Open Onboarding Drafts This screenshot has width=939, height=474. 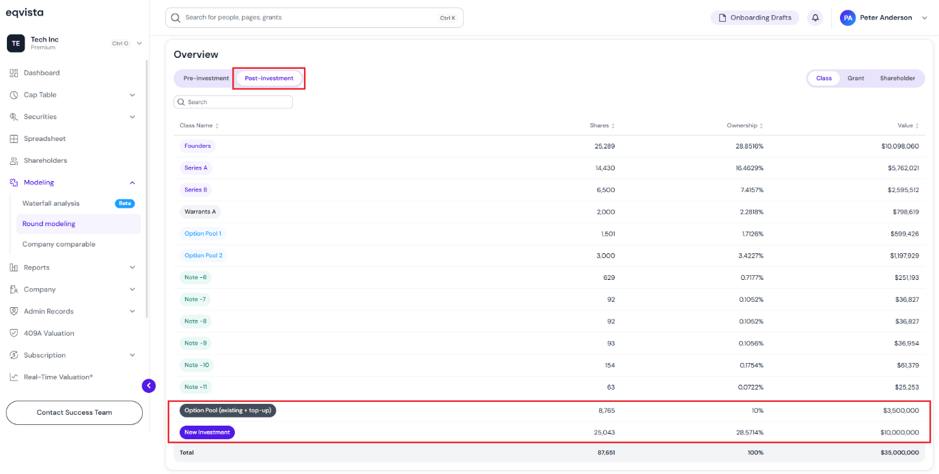(755, 18)
